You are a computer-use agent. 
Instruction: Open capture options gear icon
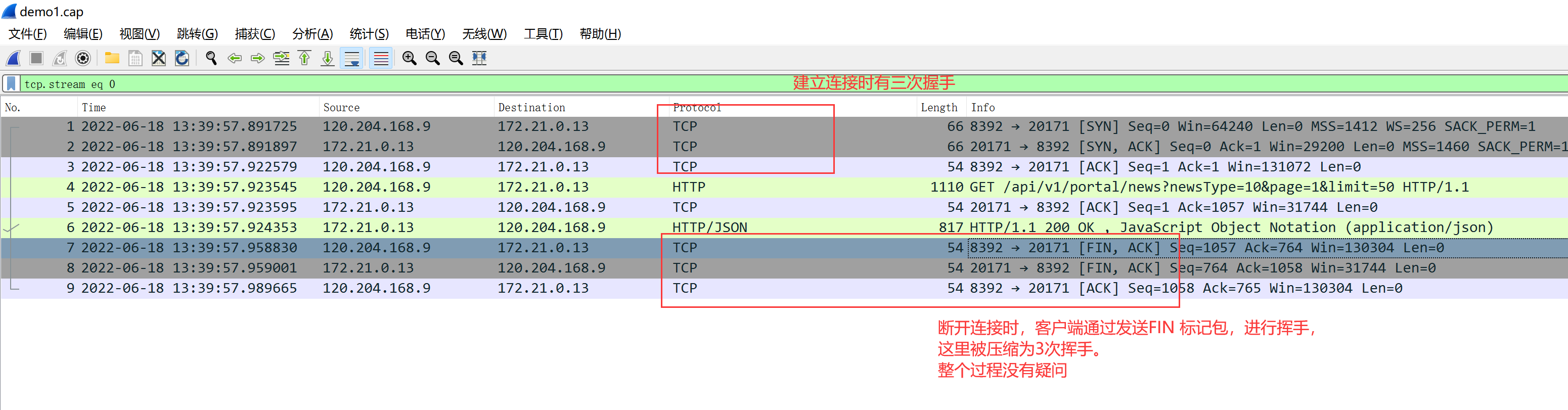[x=83, y=59]
